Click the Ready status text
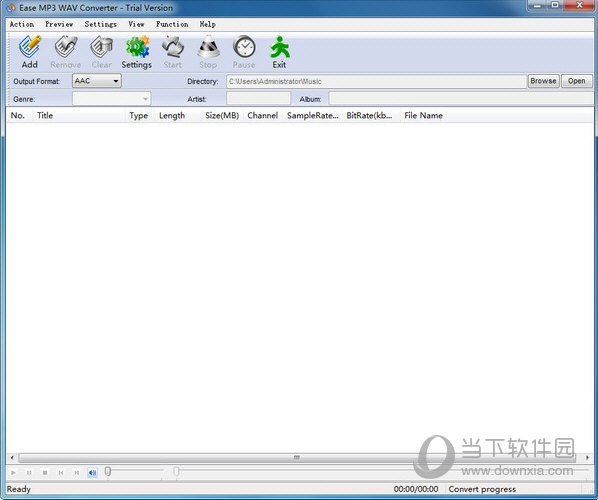The image size is (598, 500). (x=19, y=489)
